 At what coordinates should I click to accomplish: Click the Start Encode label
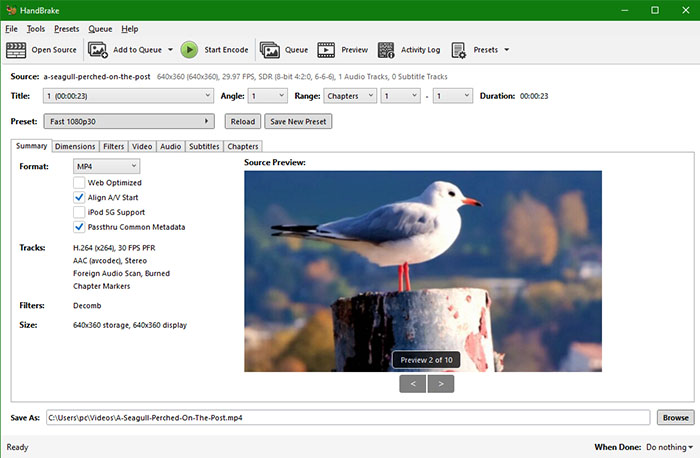(226, 50)
